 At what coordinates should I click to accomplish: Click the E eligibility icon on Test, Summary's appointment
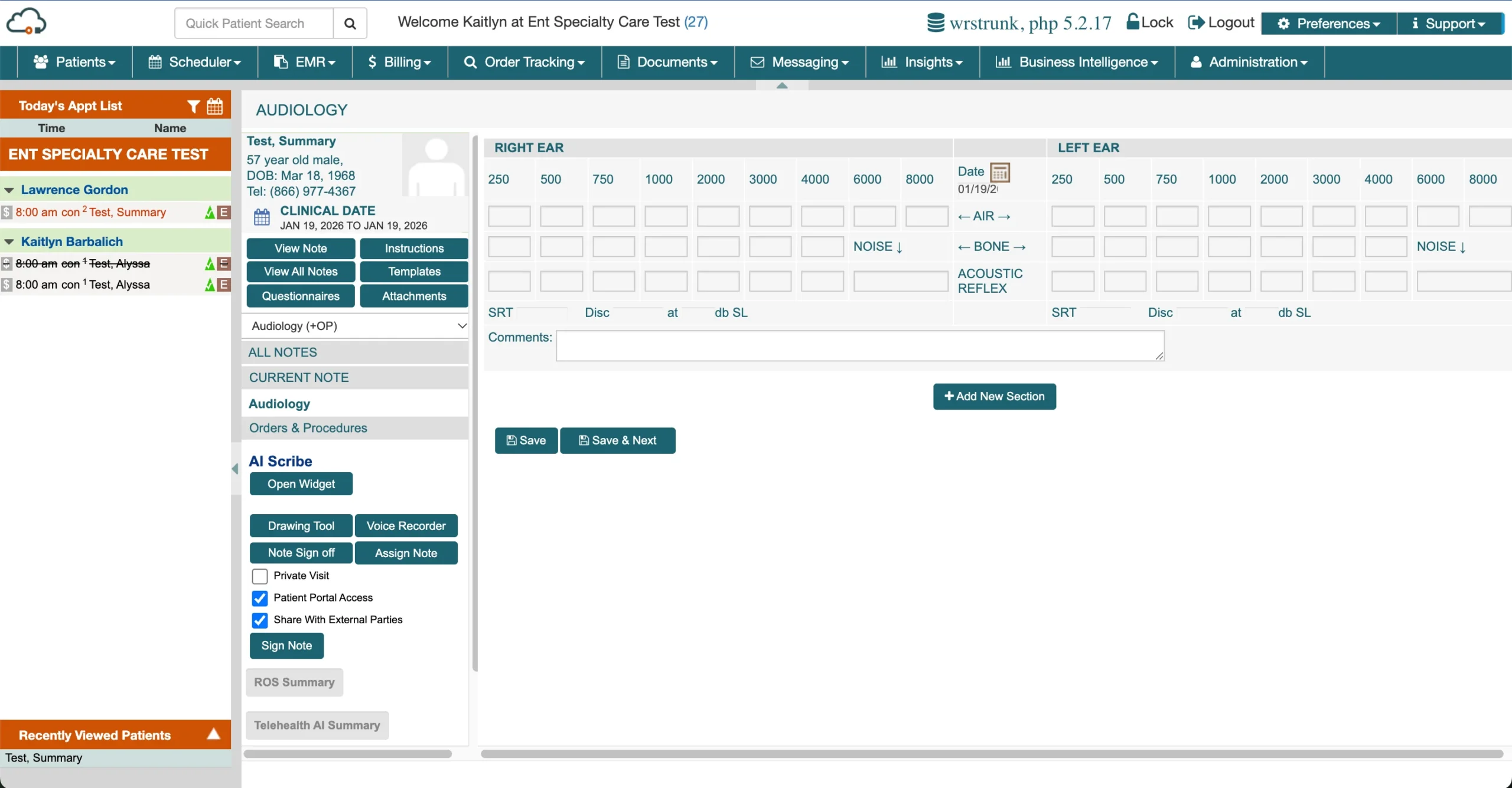(x=224, y=212)
